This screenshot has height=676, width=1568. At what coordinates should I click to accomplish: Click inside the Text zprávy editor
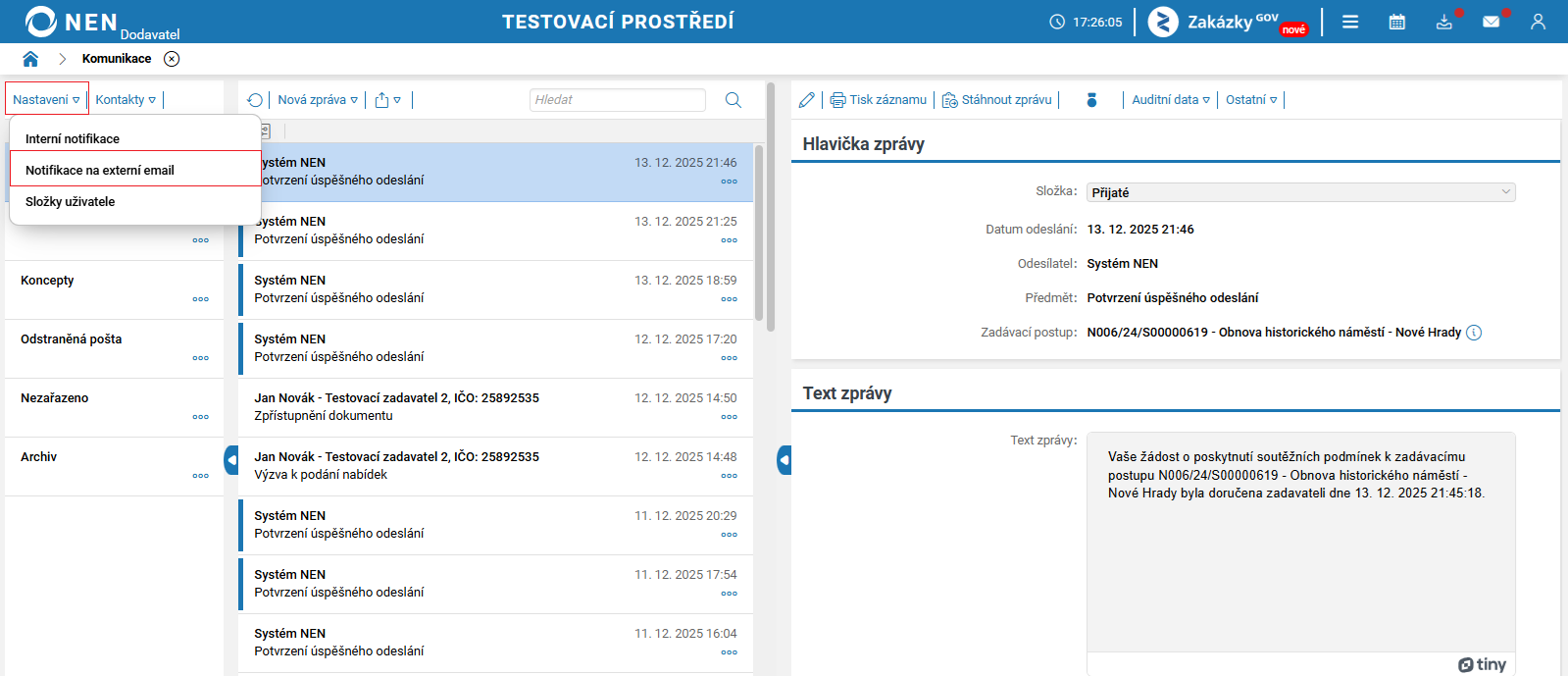[x=1300, y=543]
